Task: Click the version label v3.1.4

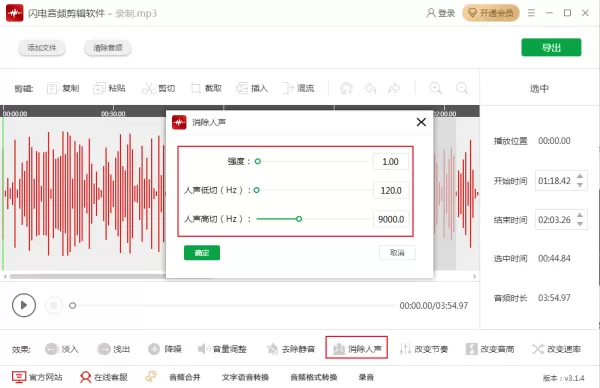Action: point(563,378)
